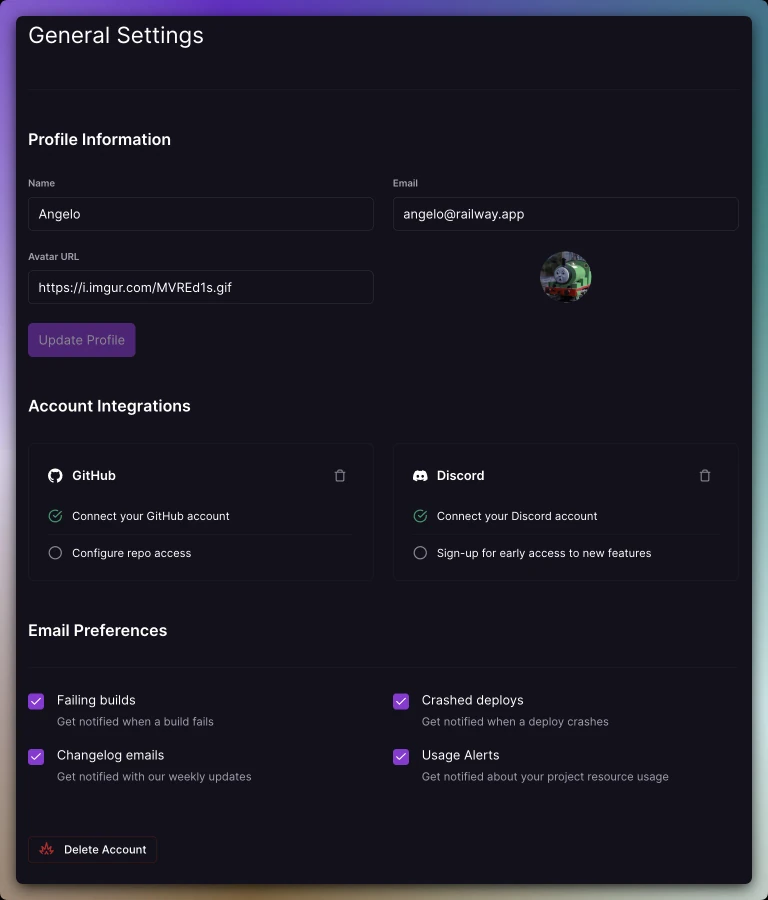This screenshot has height=900, width=768.
Task: Focus the Email input field
Action: tap(565, 214)
